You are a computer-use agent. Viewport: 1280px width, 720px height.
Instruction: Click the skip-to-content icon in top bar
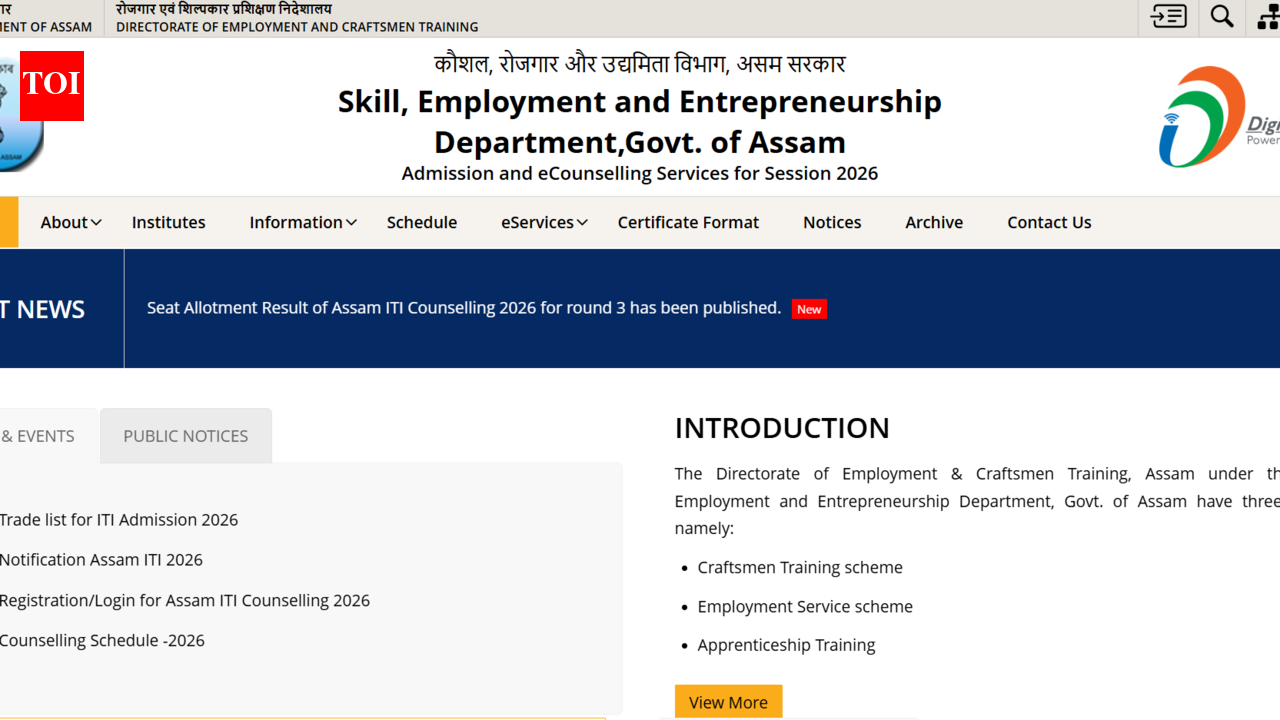[x=1168, y=16]
